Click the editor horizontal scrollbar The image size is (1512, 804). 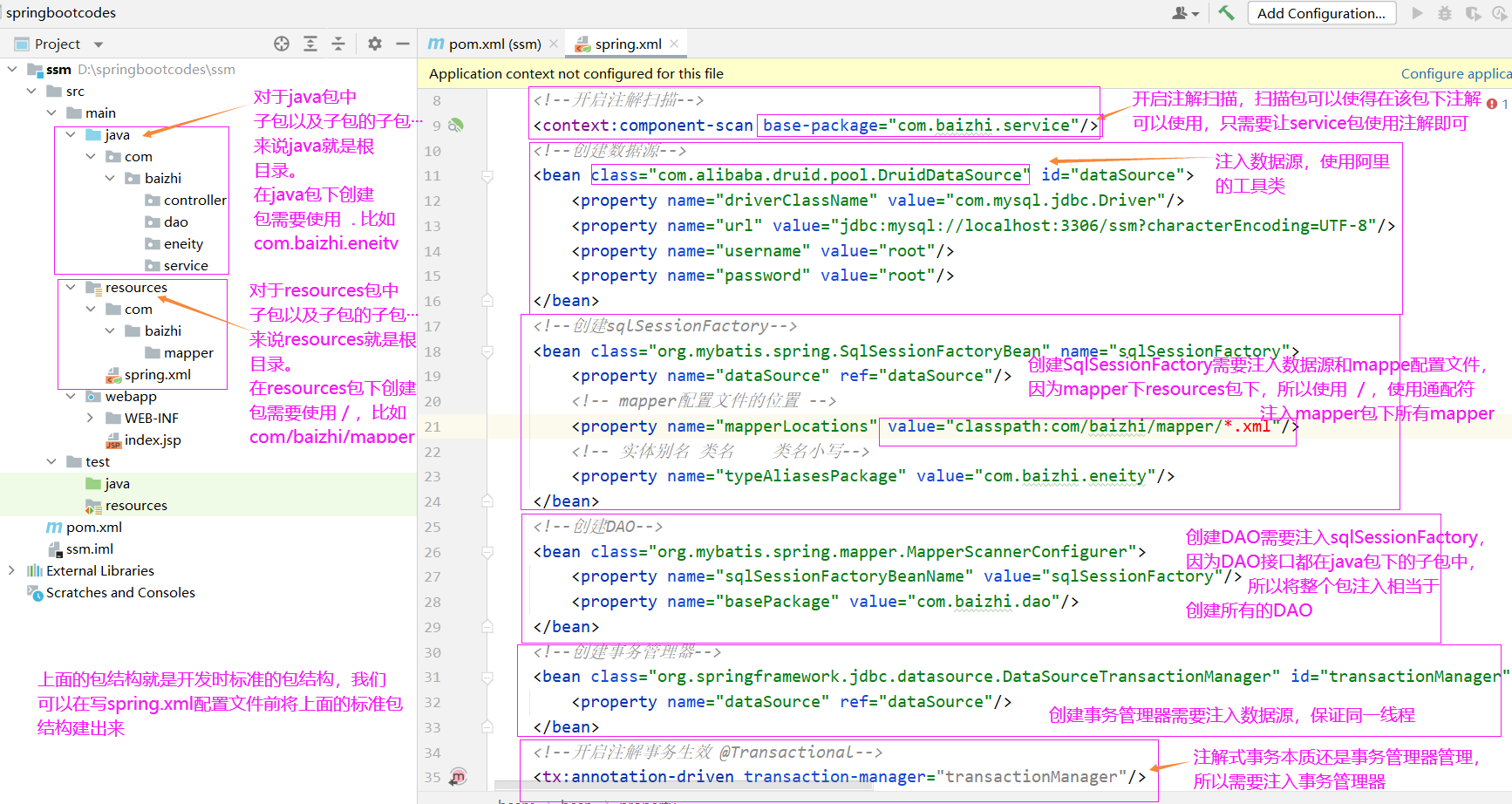tap(683, 785)
